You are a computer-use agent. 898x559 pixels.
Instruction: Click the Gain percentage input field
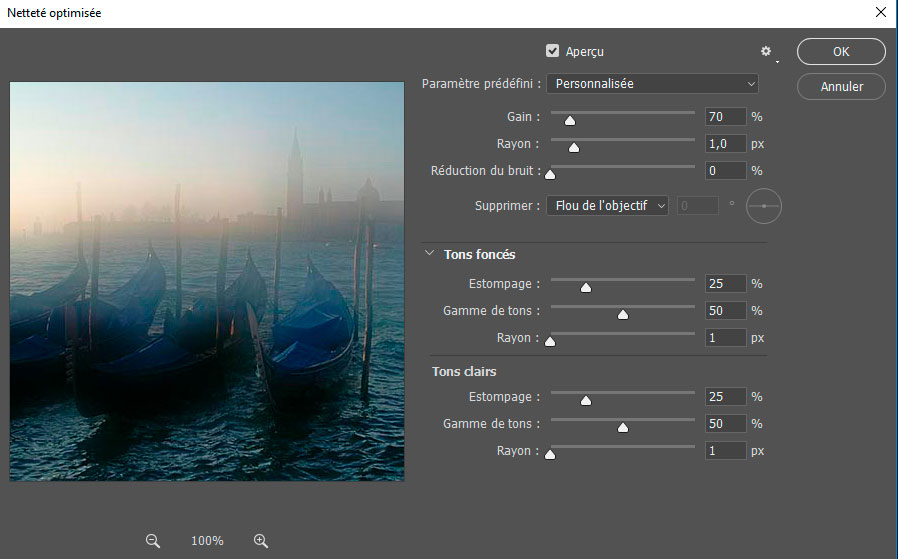pos(725,117)
